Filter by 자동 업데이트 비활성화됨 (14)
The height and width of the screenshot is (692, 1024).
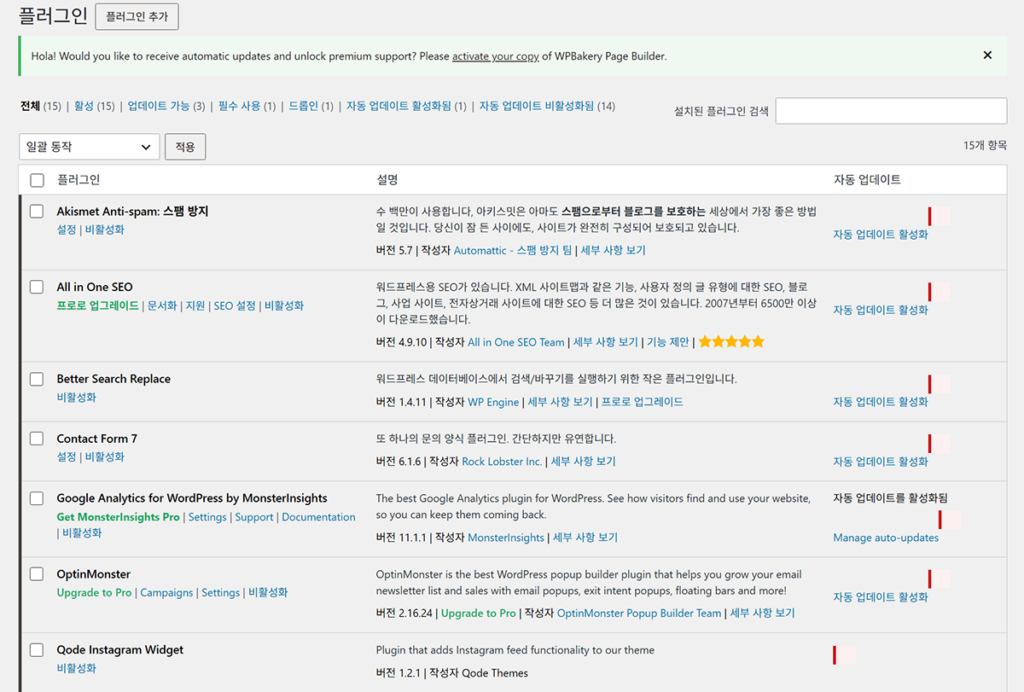tap(547, 106)
